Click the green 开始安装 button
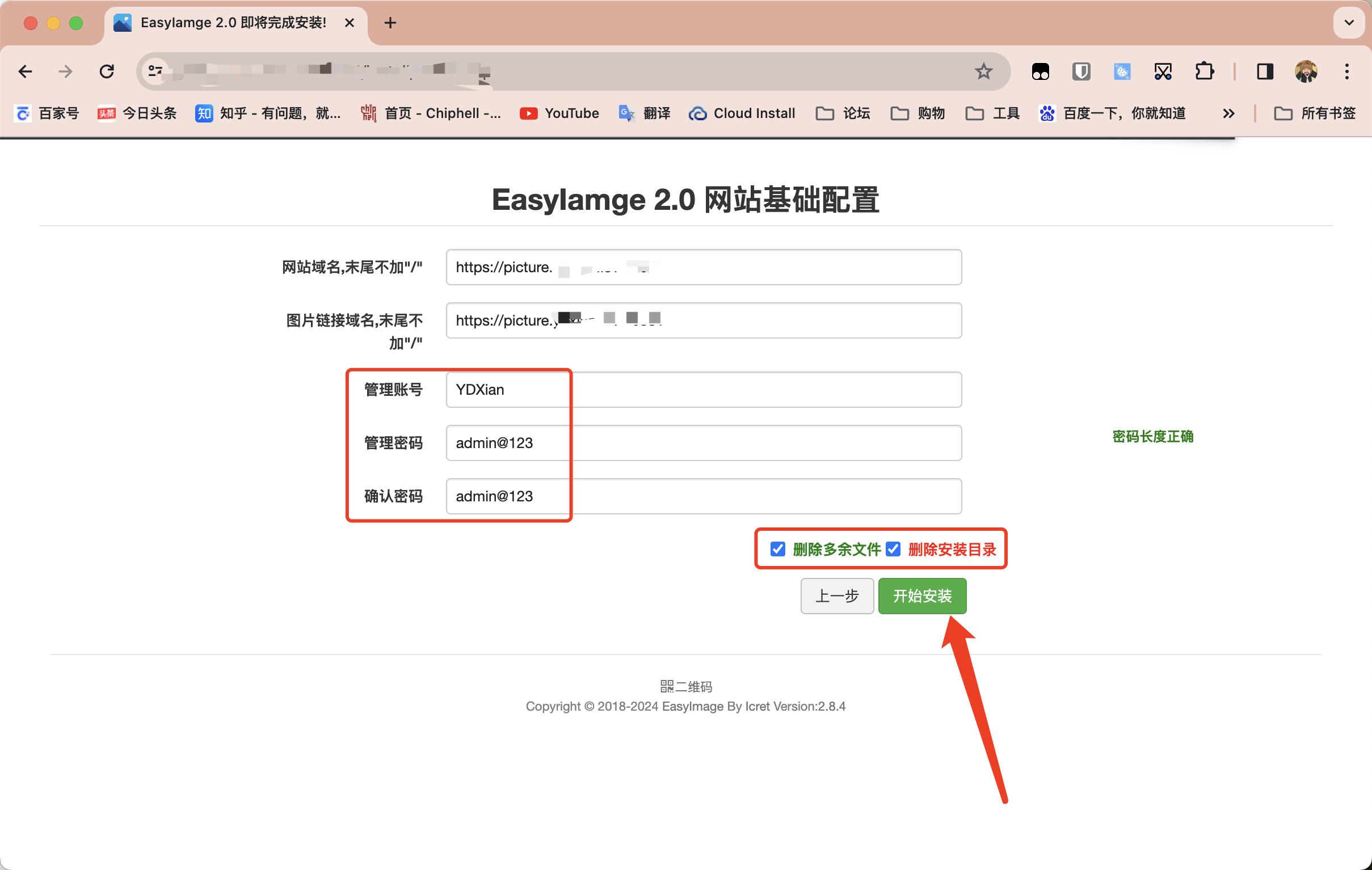Screen dimensions: 1372x870 tap(923, 596)
